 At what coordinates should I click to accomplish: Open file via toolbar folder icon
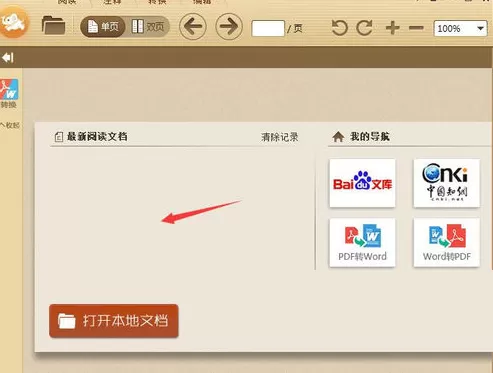pyautogui.click(x=53, y=25)
